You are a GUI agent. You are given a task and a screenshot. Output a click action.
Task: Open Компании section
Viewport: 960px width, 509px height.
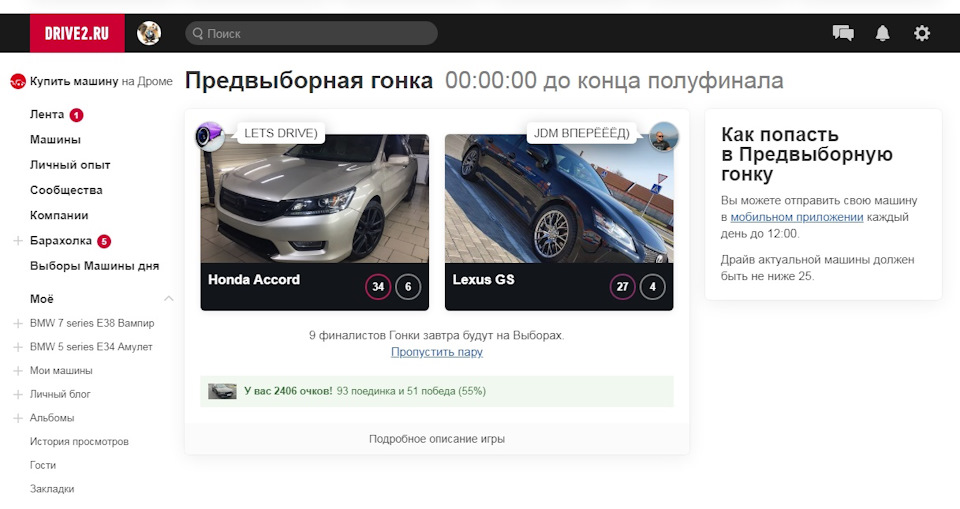click(59, 215)
